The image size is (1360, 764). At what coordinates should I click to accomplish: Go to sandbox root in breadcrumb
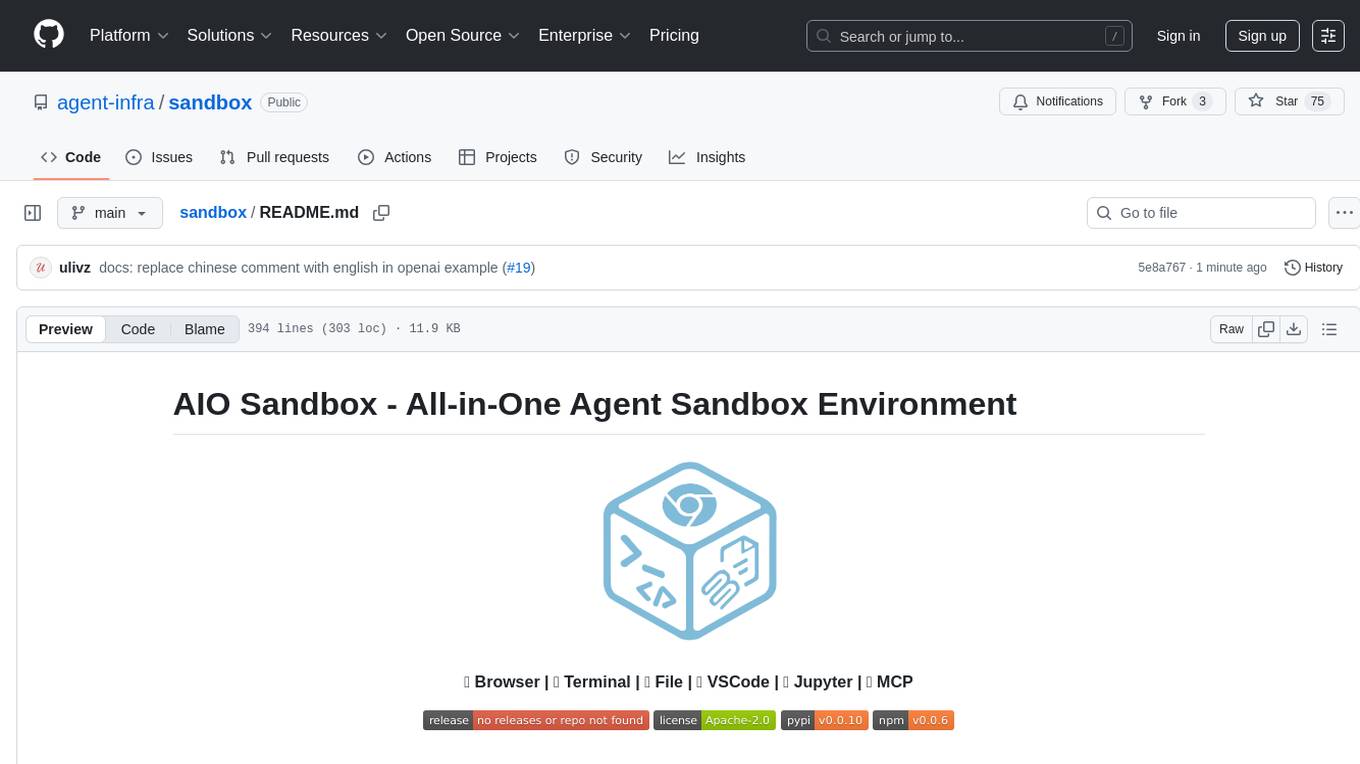click(213, 212)
